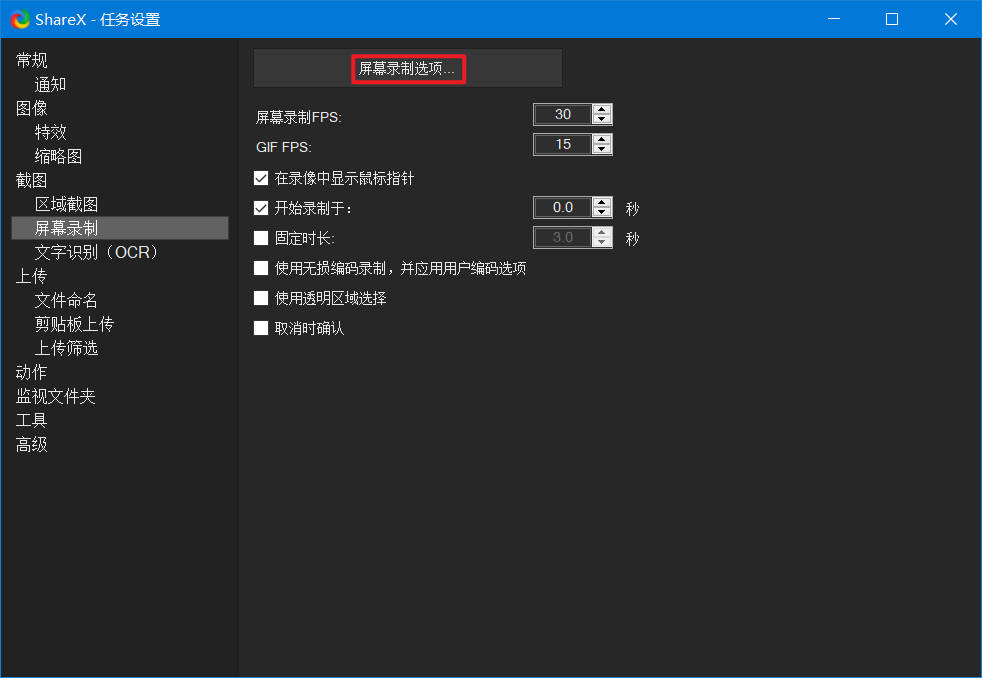Increase GIF FPS with the up arrow
This screenshot has width=982, height=678.
[x=601, y=139]
